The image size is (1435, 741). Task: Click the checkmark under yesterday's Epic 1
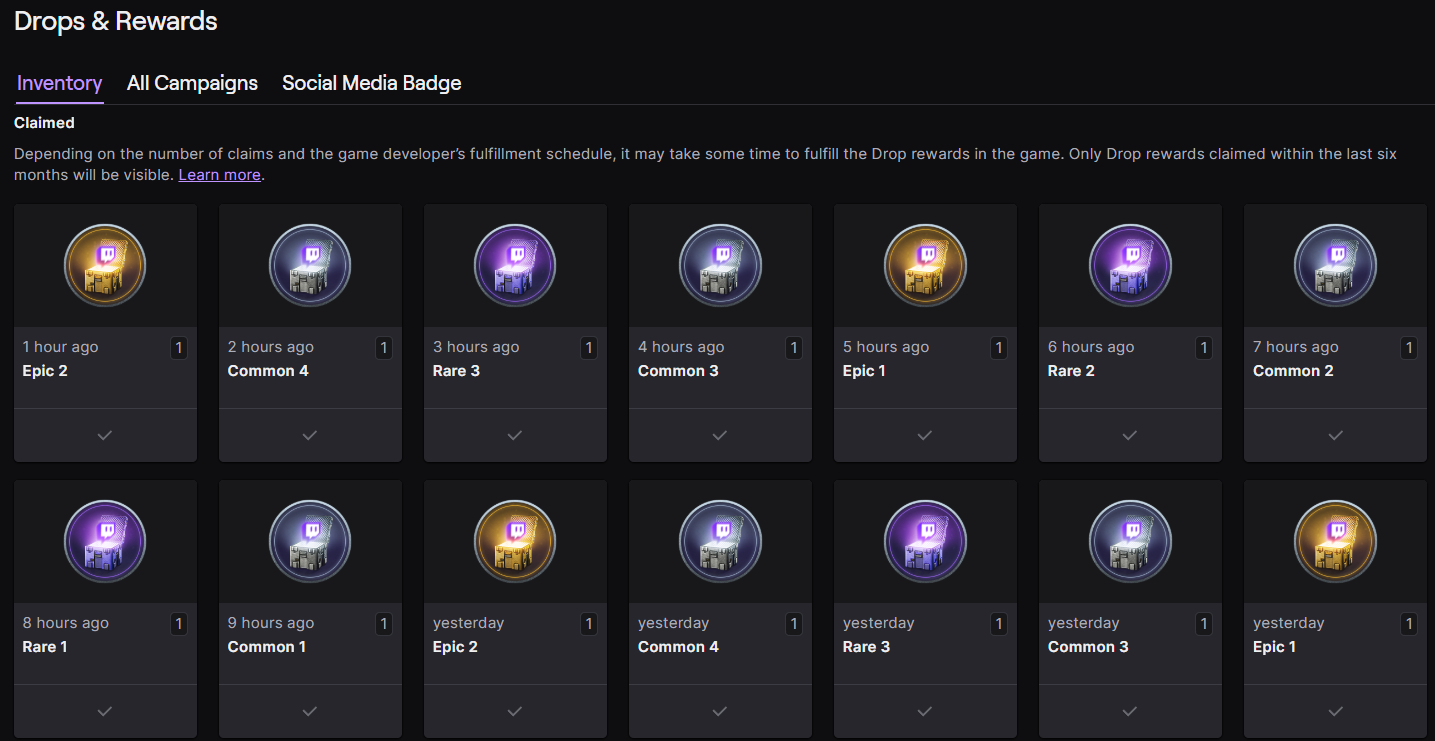[1335, 711]
